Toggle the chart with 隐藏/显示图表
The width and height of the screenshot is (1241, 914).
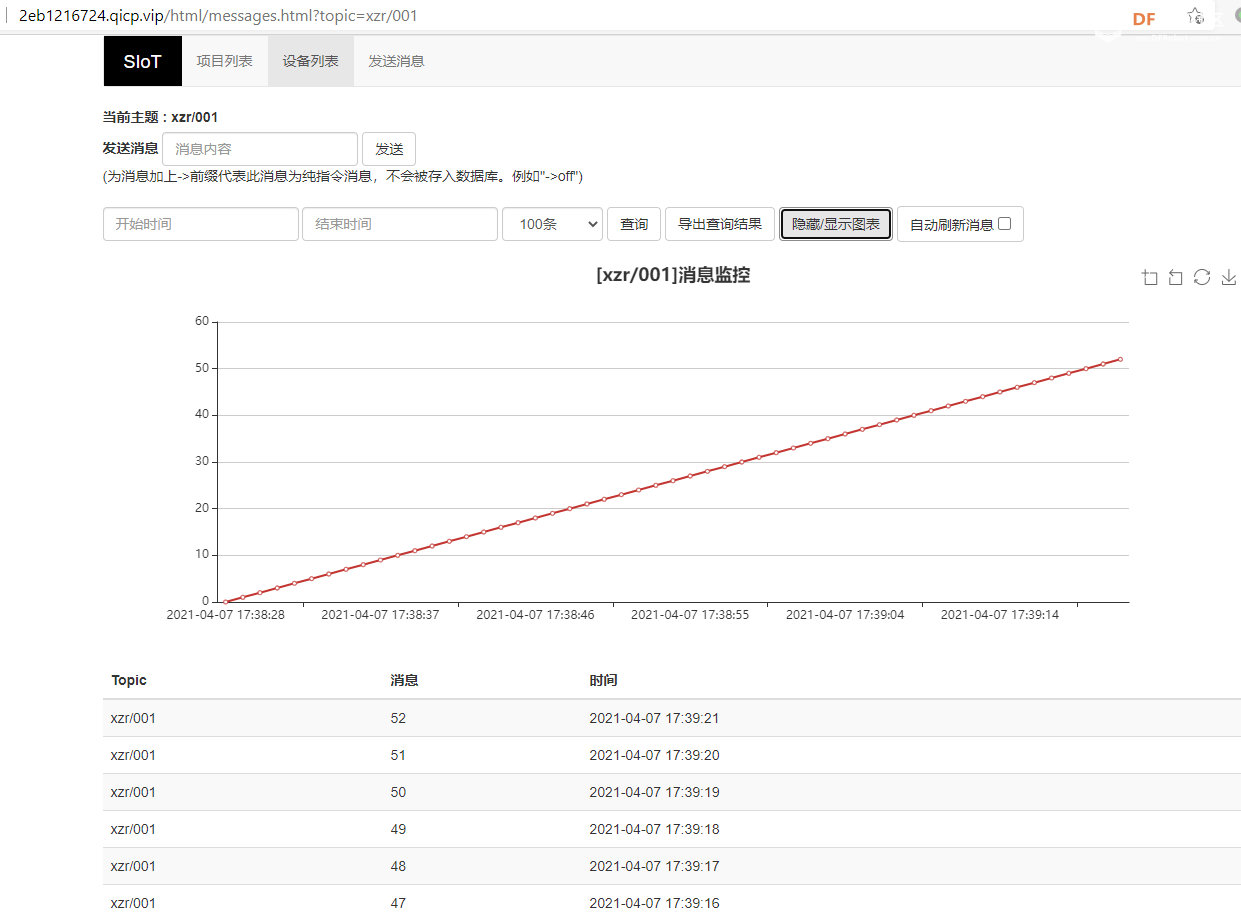836,224
